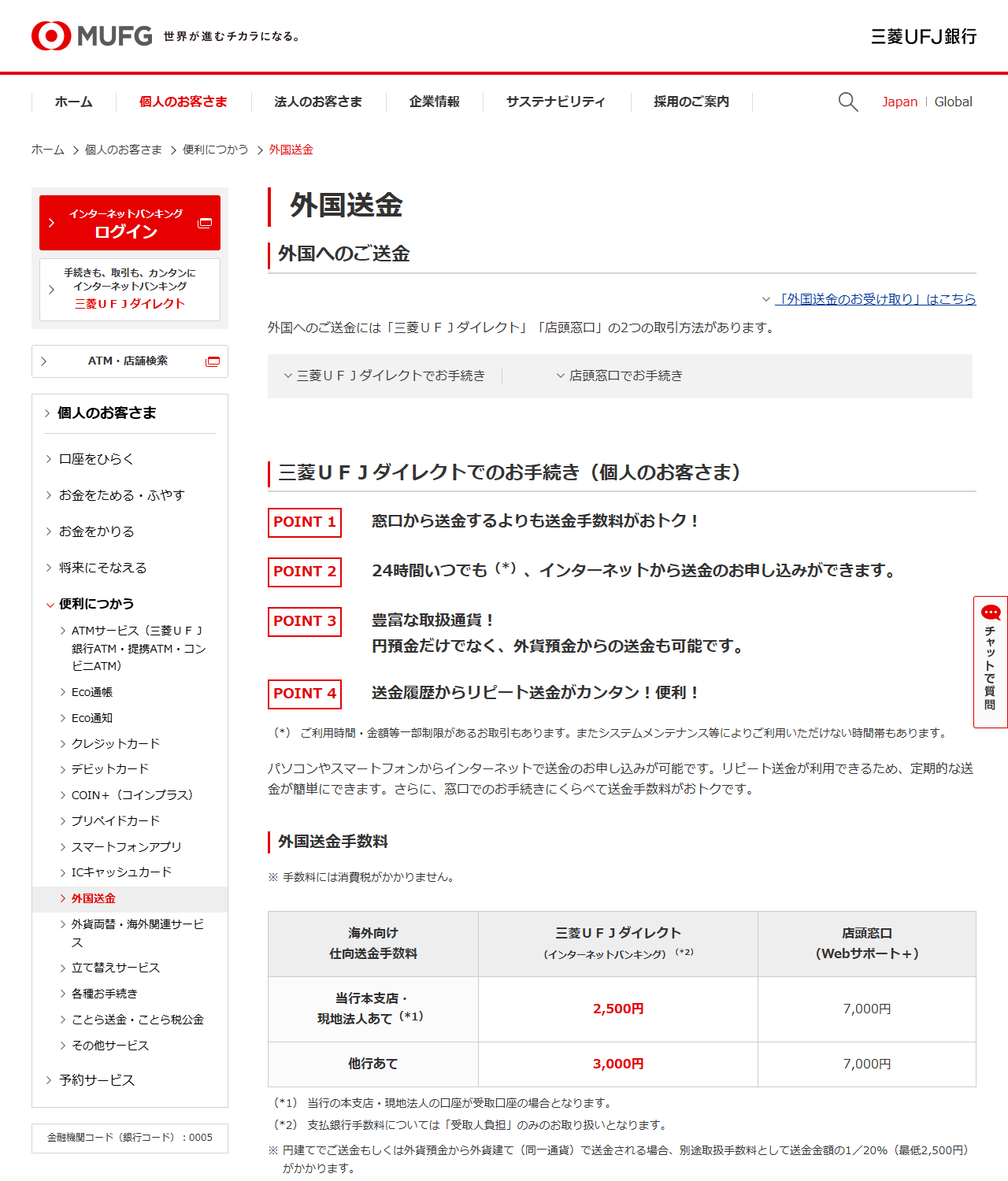Screen dimensions: 1008x1181
Task: Open 個人のお客さま sidebar heading
Action: click(x=106, y=413)
